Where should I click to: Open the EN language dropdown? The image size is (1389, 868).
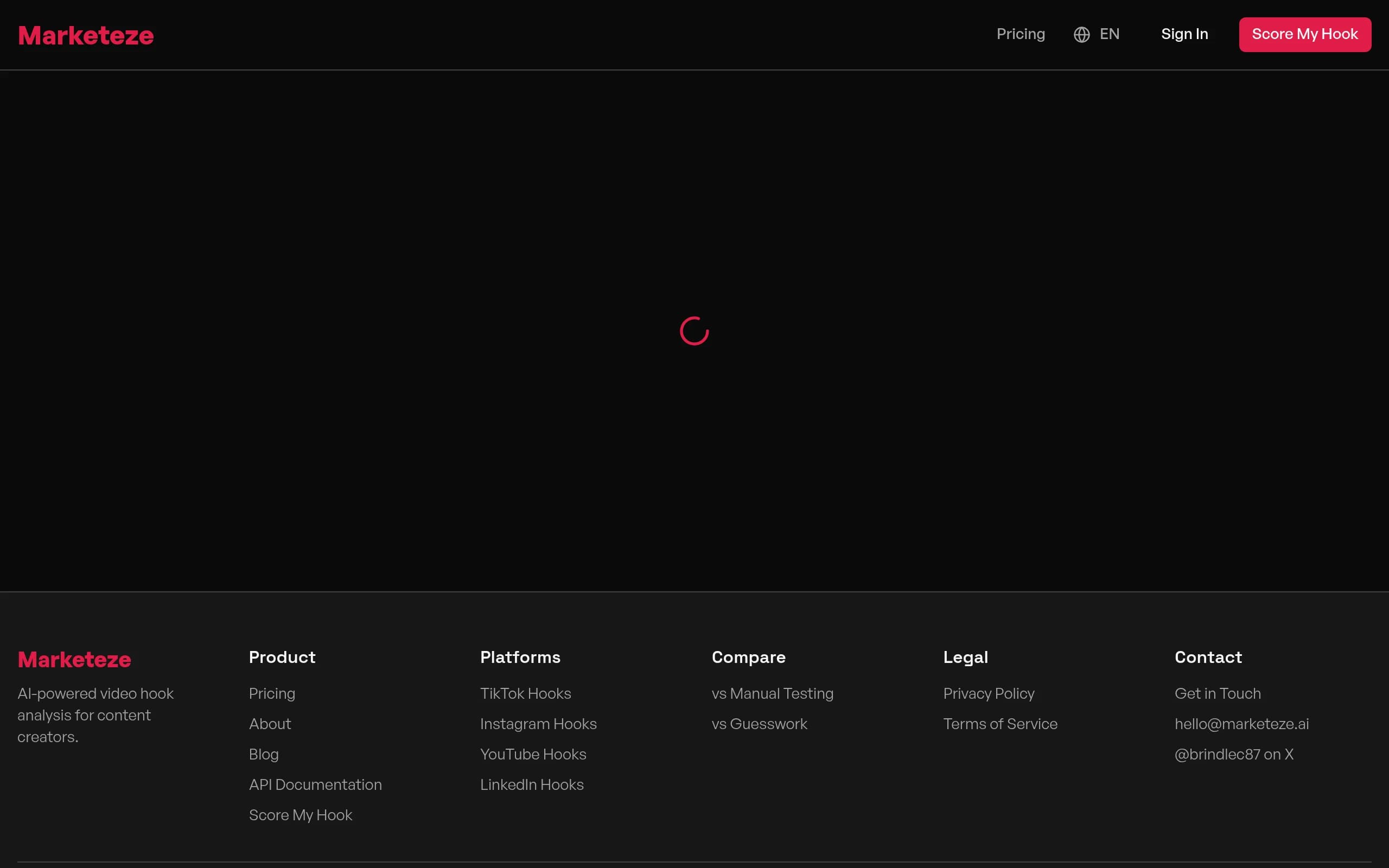click(x=1096, y=34)
